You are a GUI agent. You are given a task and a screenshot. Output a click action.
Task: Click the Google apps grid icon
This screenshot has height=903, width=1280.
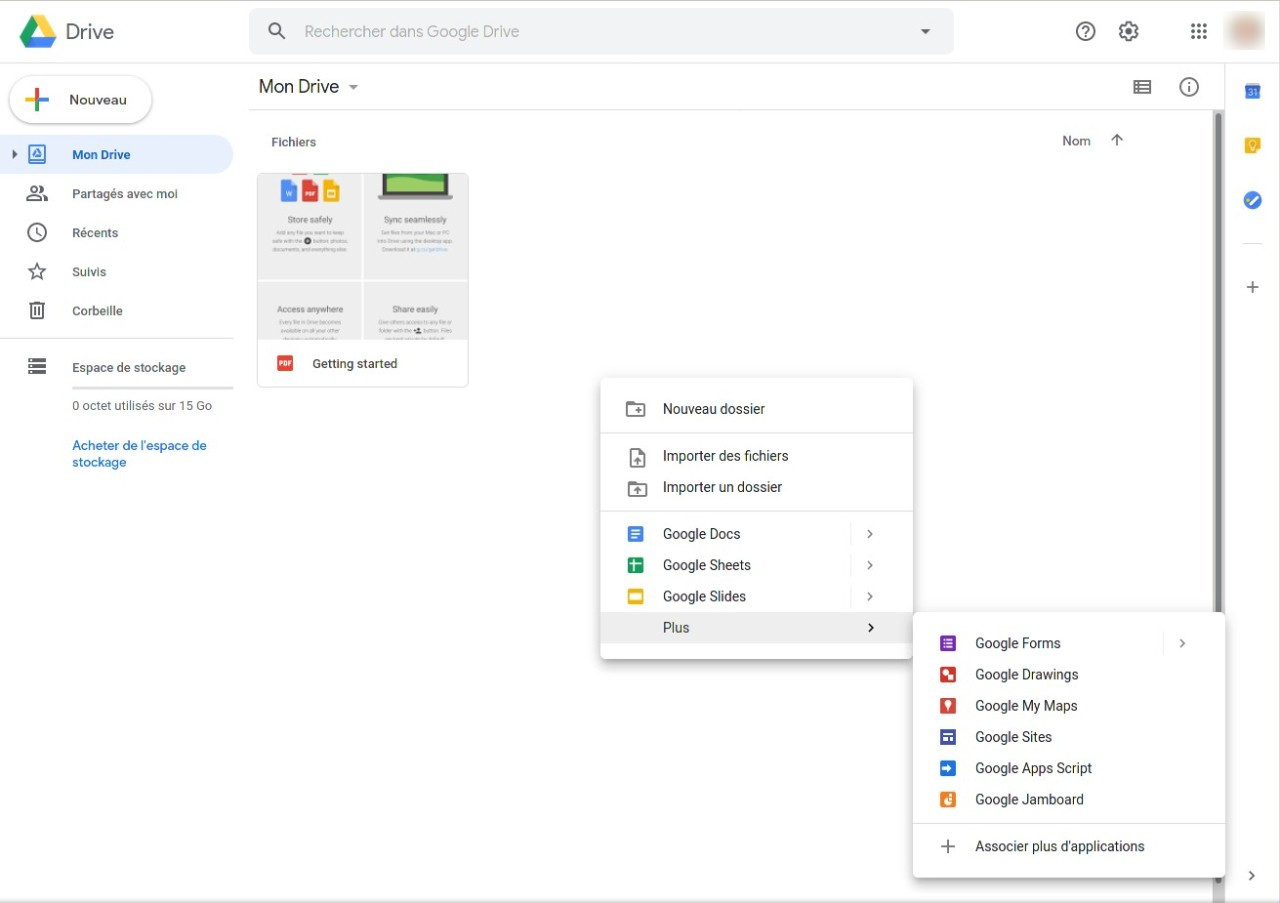coord(1199,31)
